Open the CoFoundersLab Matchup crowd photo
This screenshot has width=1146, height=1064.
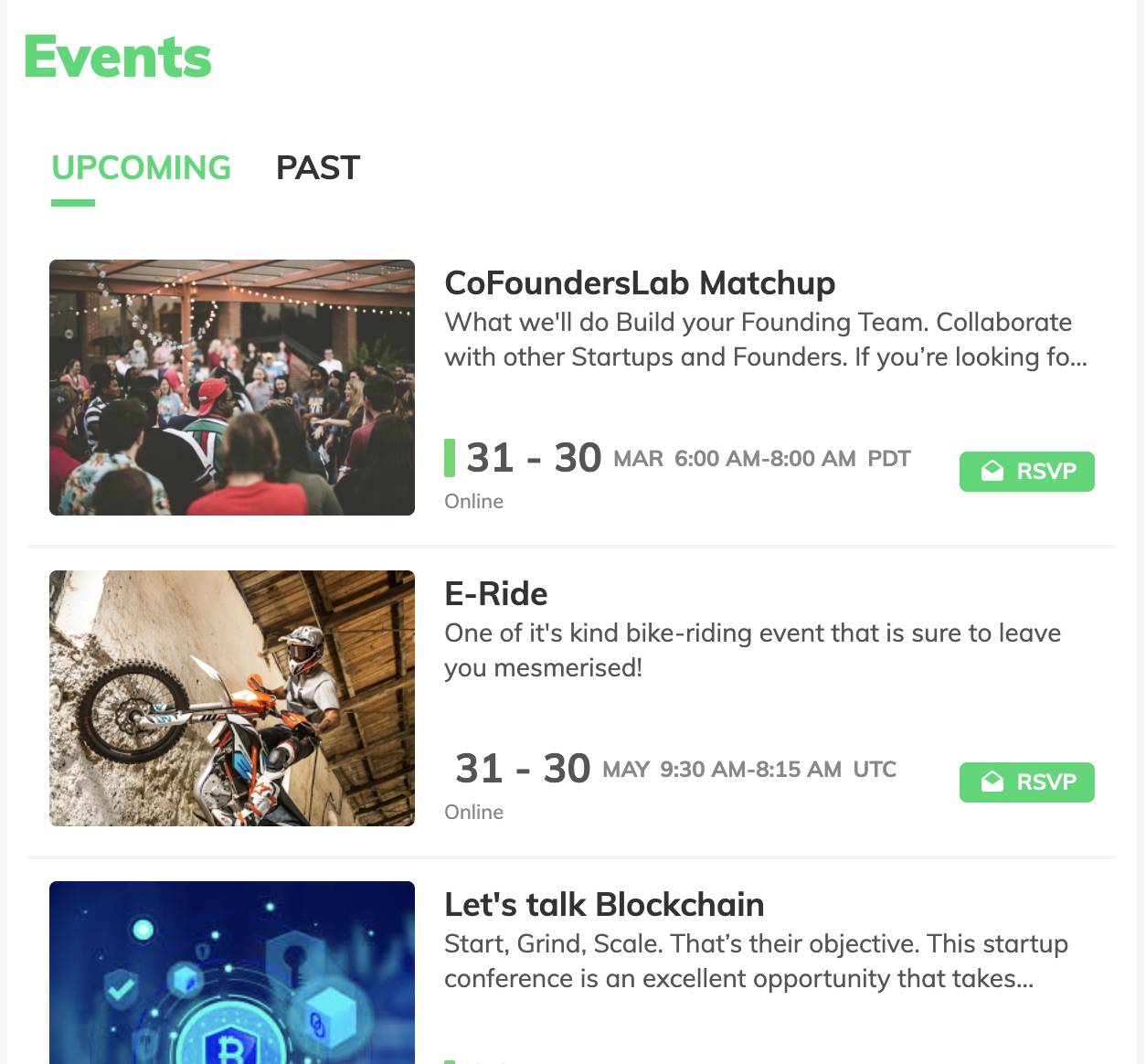coord(232,388)
